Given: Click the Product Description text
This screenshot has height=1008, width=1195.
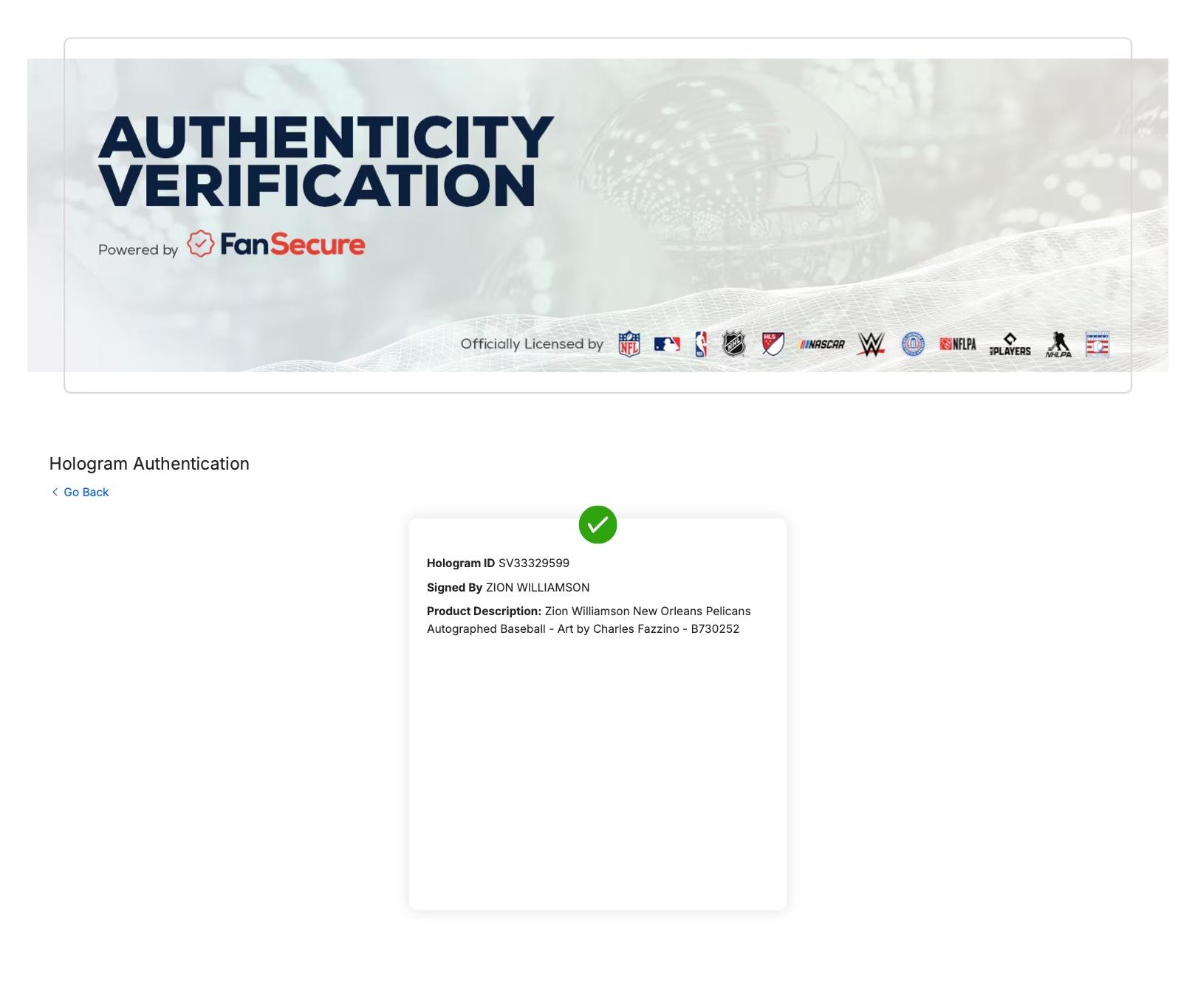Looking at the screenshot, I should click(x=589, y=620).
